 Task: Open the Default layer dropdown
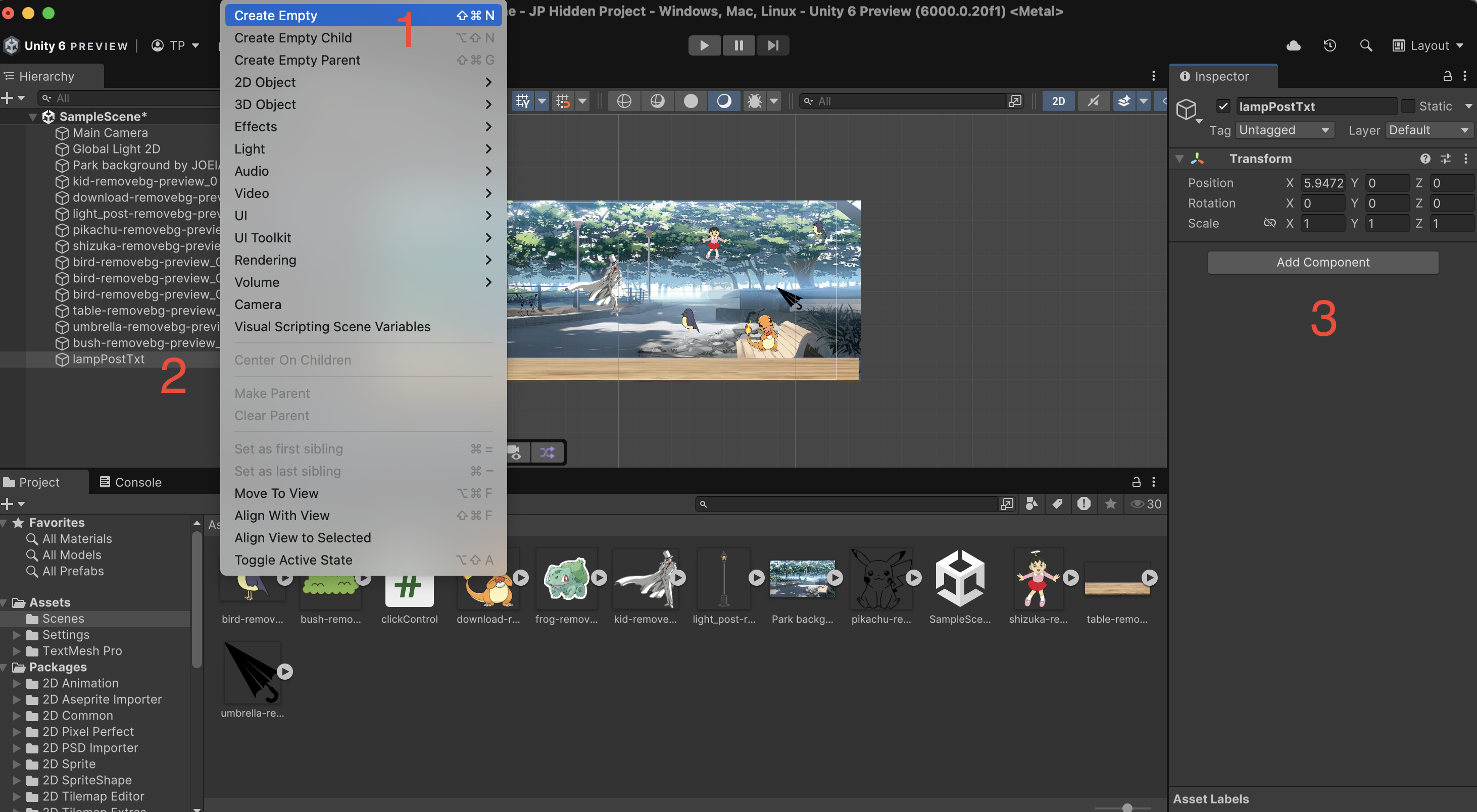pyautogui.click(x=1430, y=130)
